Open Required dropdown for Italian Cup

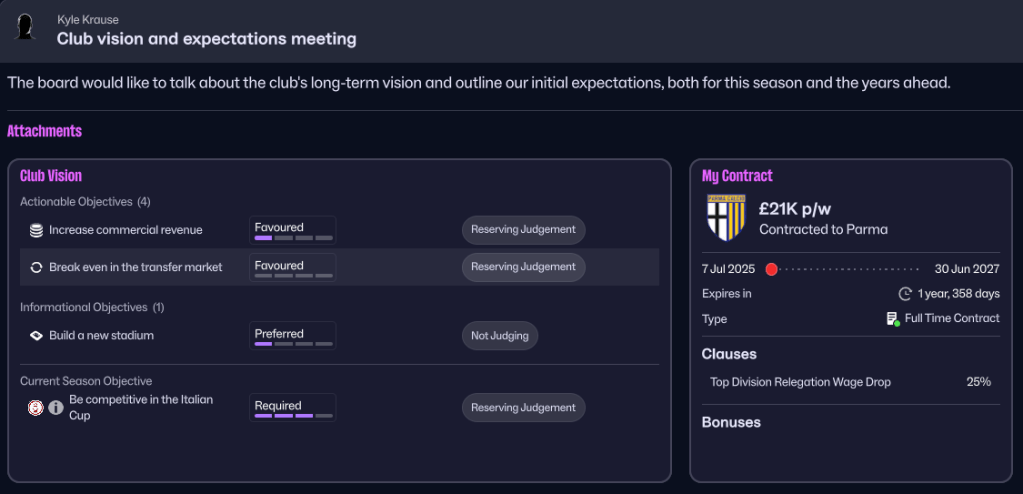pos(292,407)
